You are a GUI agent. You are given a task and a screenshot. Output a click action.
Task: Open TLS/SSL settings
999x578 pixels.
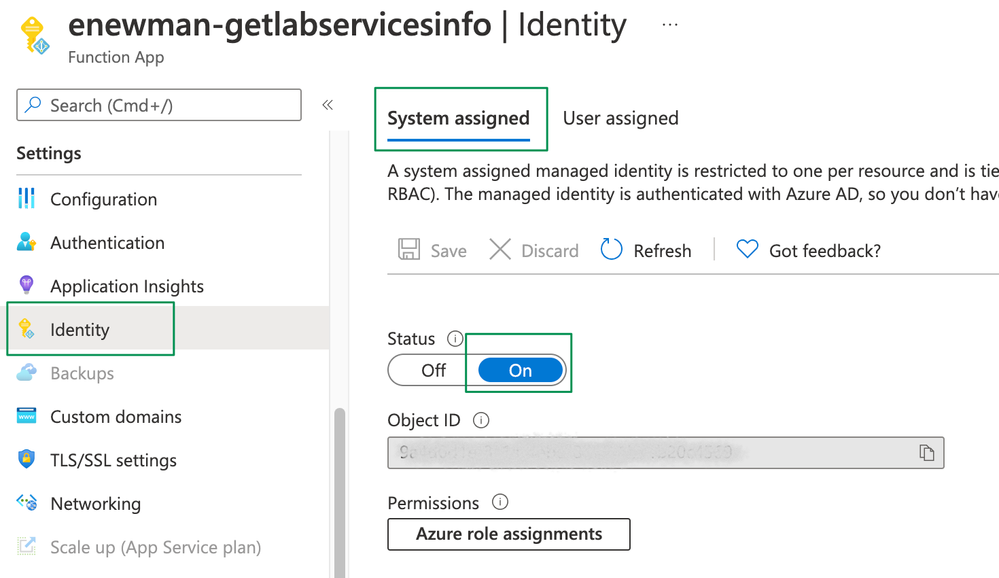(x=113, y=460)
